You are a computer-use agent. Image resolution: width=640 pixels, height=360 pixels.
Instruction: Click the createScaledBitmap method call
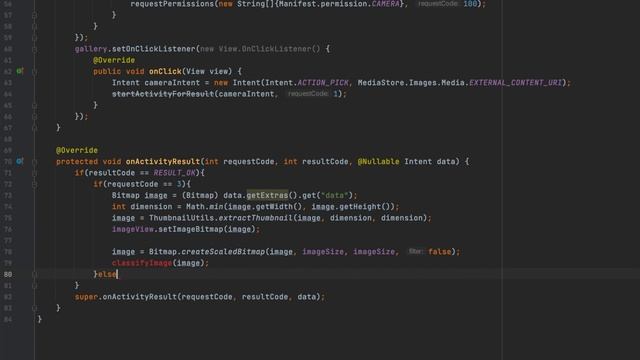[223, 252]
